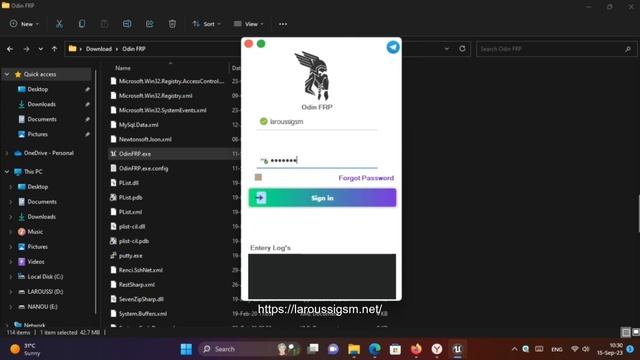This screenshot has height=360, width=640.
Task: Open the weather widget showing 31°C
Action: click(25, 349)
